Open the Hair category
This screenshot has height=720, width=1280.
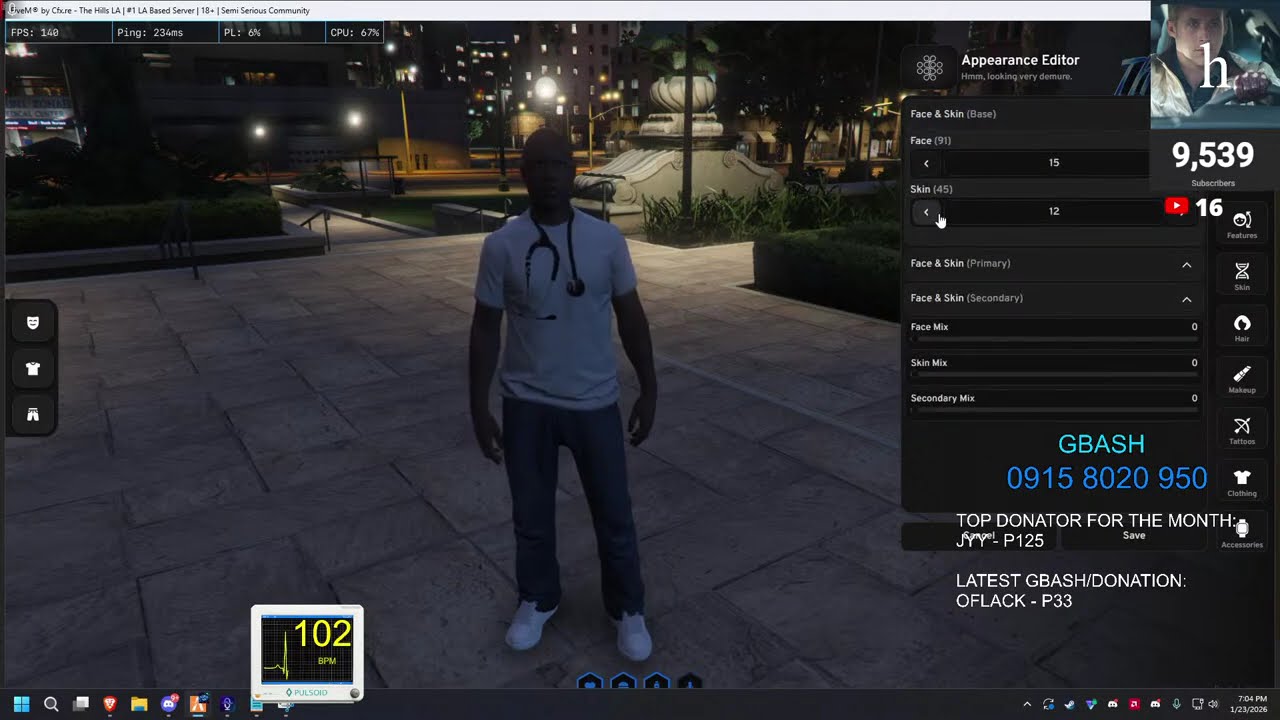point(1242,328)
